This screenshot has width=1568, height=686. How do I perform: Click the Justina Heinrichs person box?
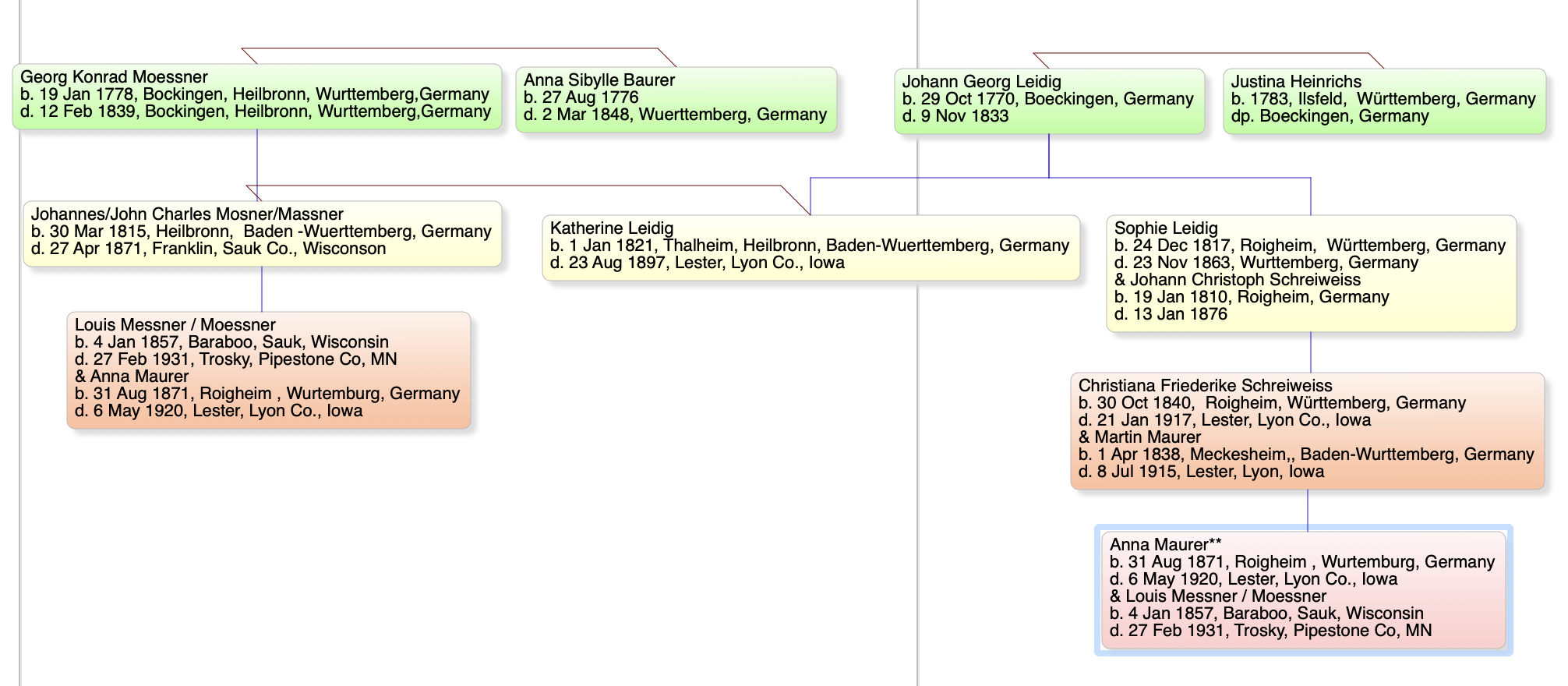[1383, 100]
